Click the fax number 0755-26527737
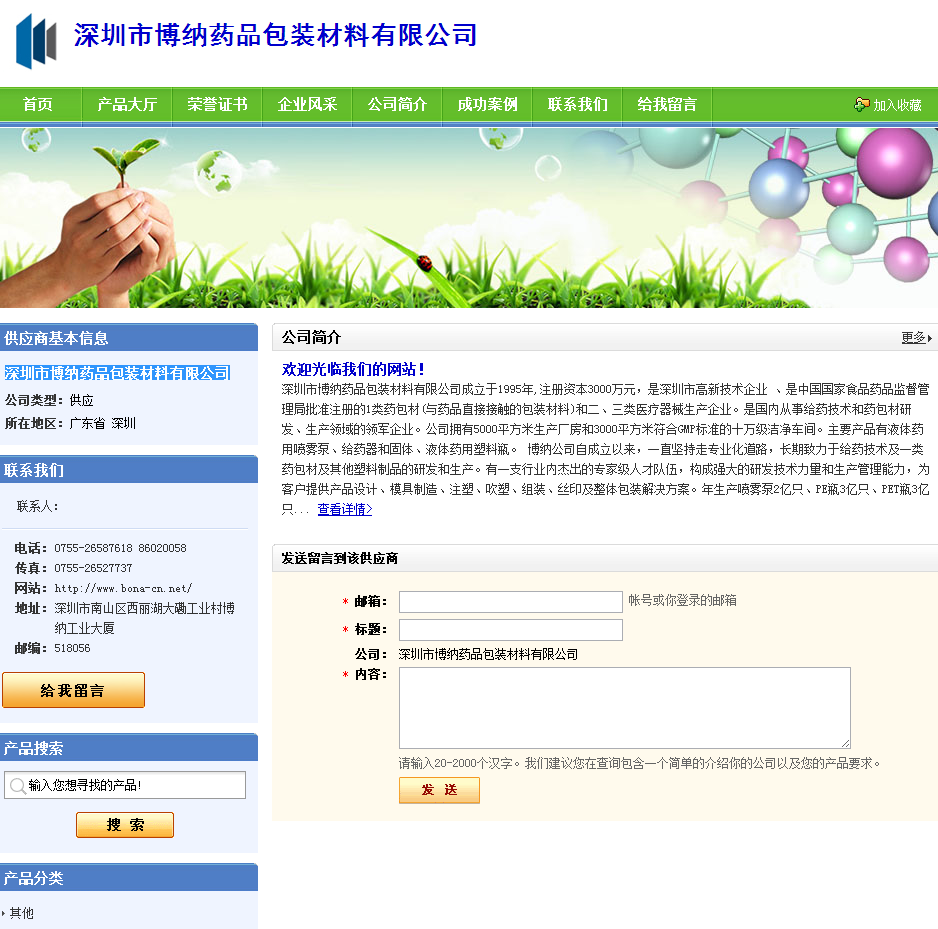This screenshot has width=938, height=929. [x=93, y=568]
